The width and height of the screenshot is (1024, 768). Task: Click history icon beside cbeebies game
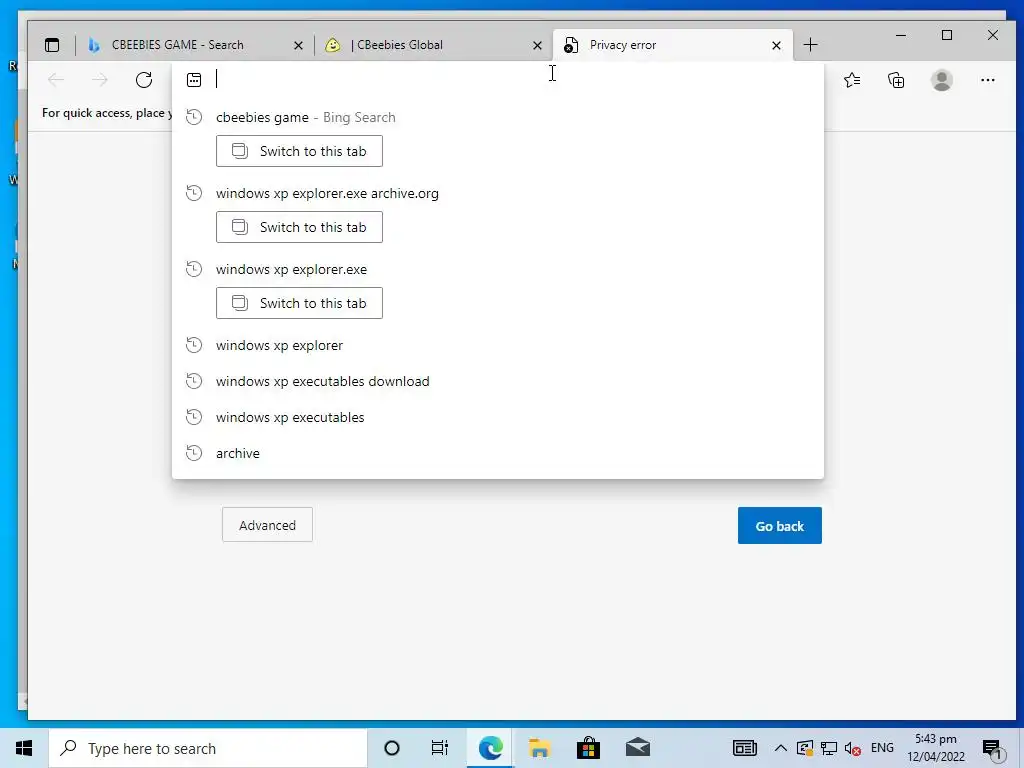[x=194, y=118]
